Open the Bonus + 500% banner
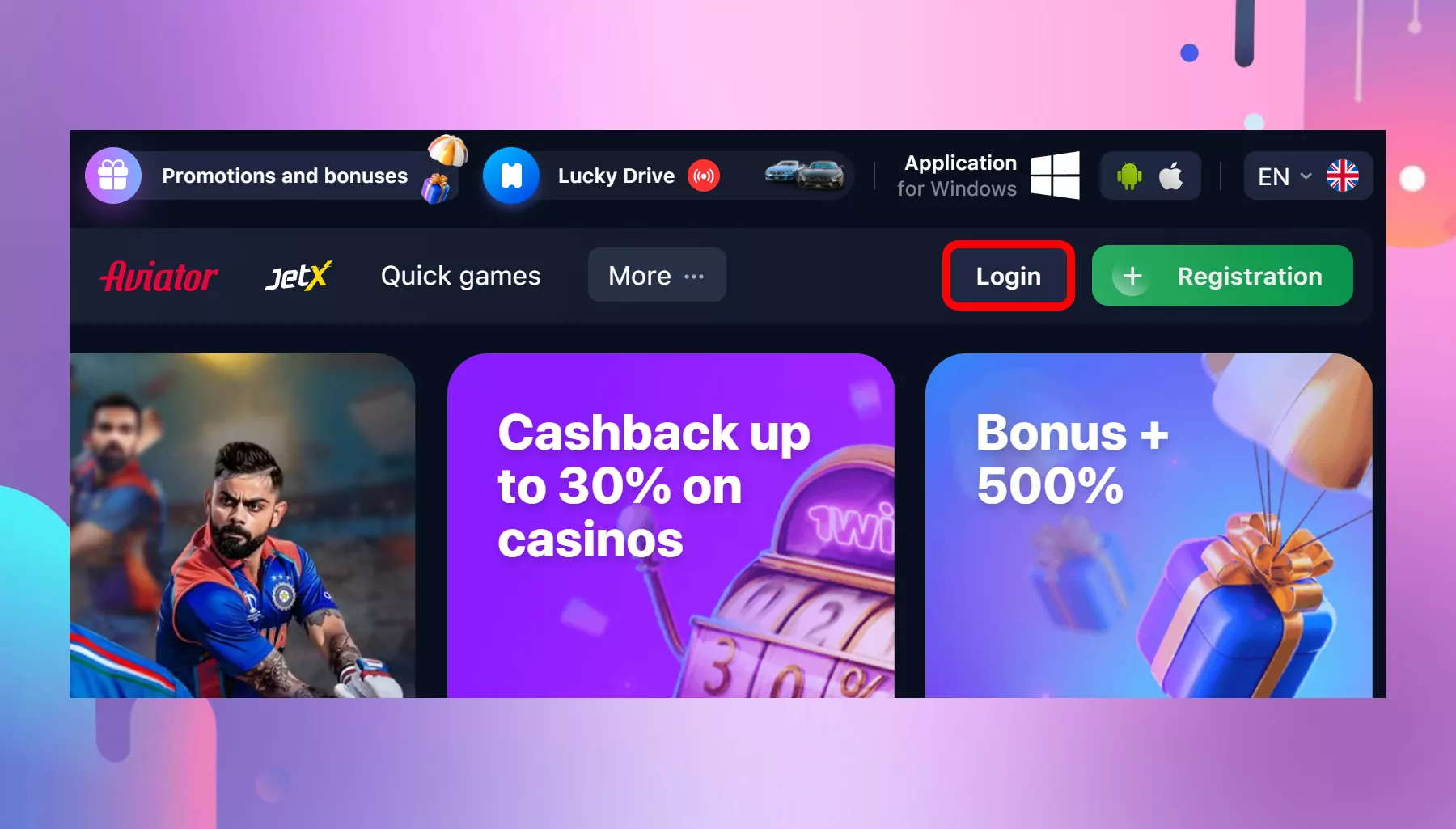1456x829 pixels. [x=1149, y=526]
